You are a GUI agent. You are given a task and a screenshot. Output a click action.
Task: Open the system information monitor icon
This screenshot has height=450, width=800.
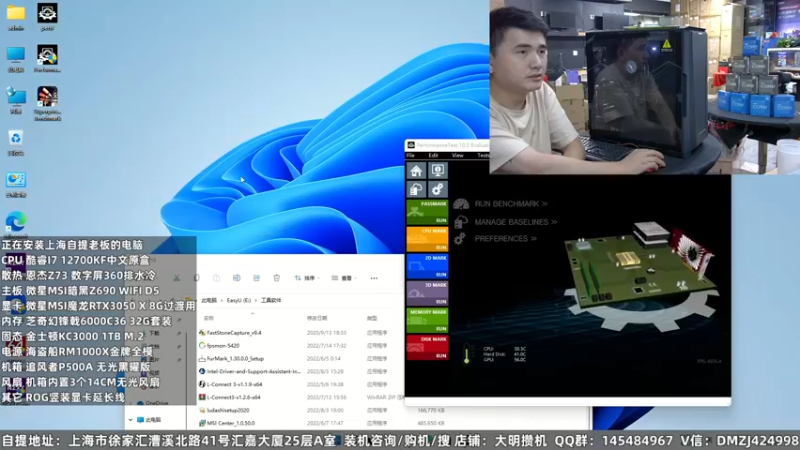click(x=438, y=170)
